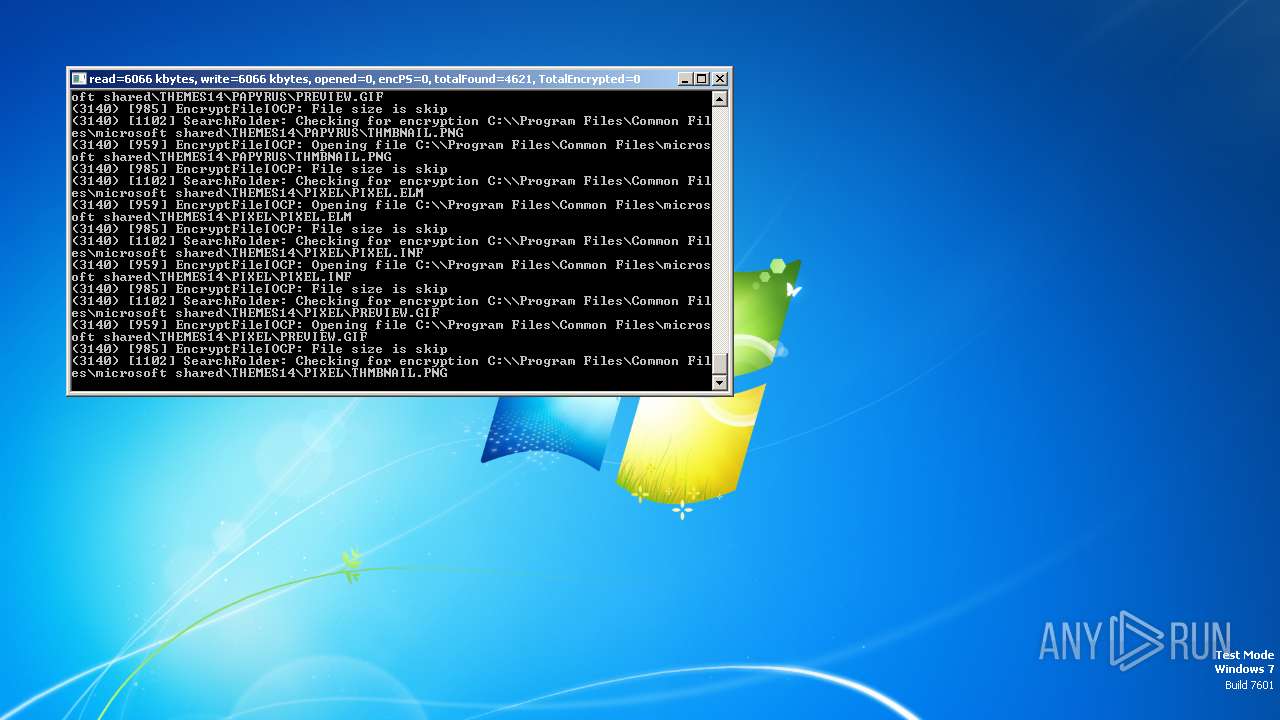Close the console window
This screenshot has height=720, width=1280.
(x=720, y=79)
